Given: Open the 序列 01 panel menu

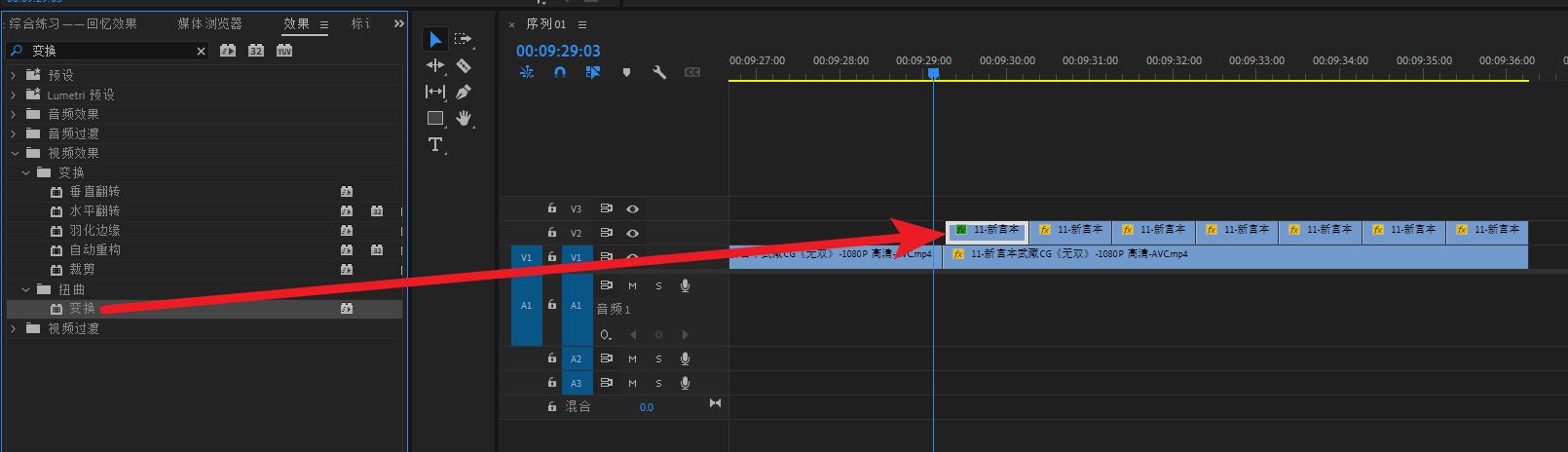Looking at the screenshot, I should tap(582, 24).
